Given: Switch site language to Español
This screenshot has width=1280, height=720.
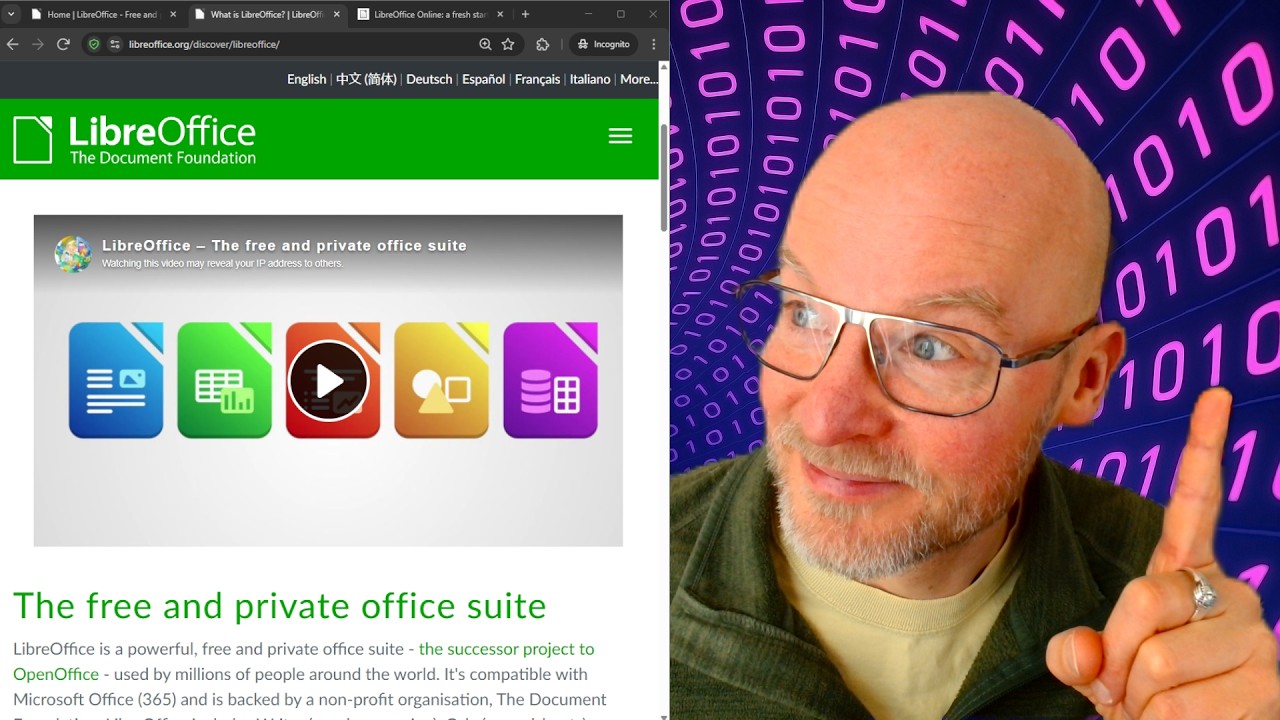Looking at the screenshot, I should point(483,79).
